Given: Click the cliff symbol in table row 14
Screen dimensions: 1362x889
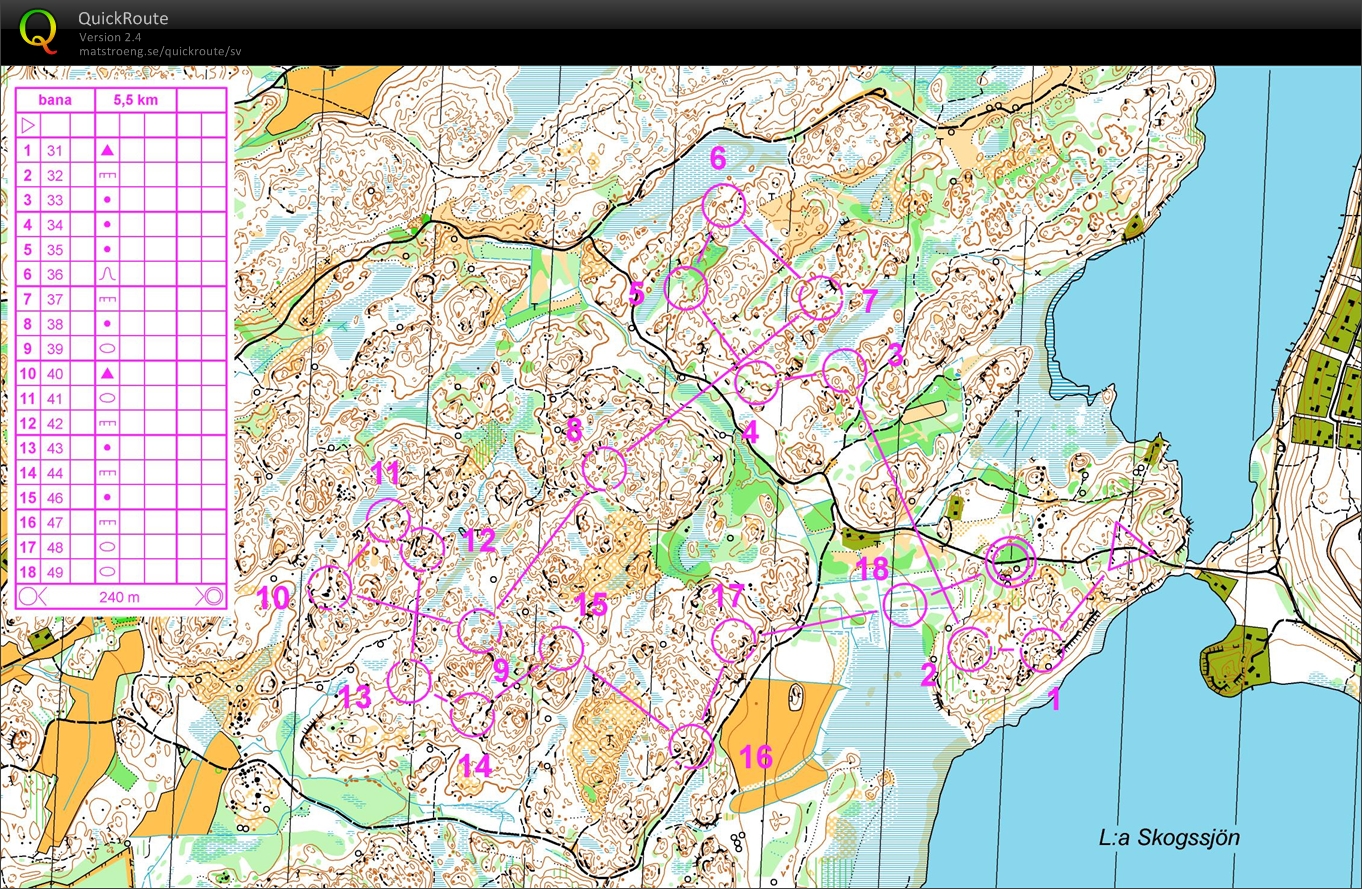Looking at the screenshot, I should [107, 473].
